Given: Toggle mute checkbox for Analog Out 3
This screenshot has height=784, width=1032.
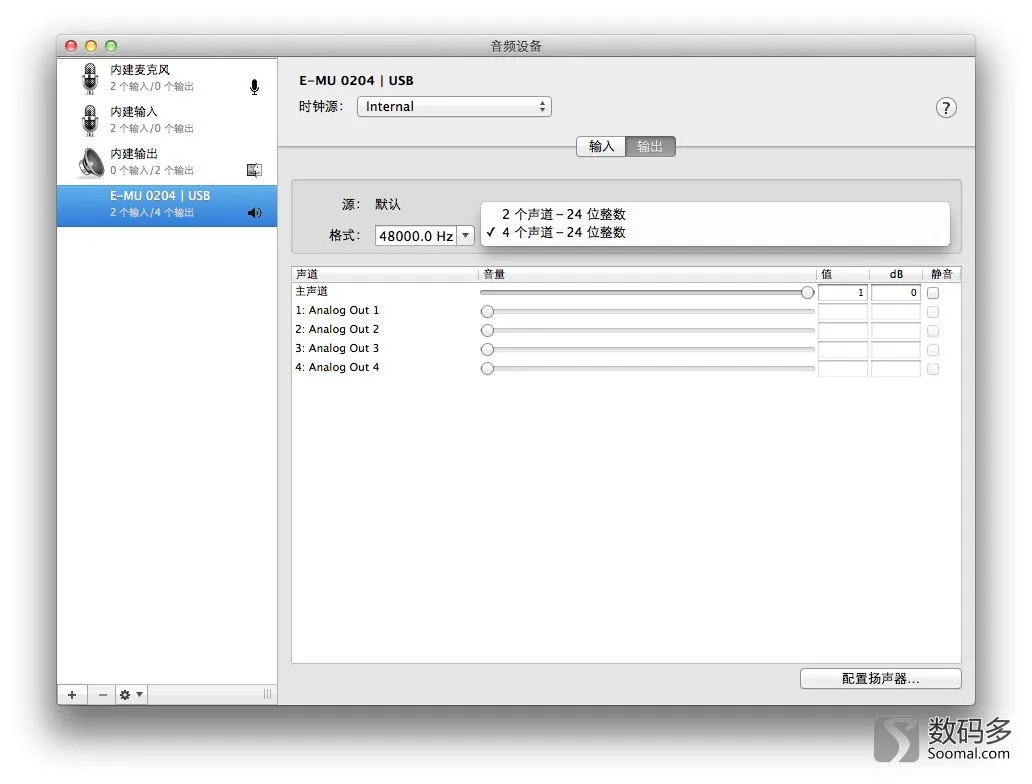Looking at the screenshot, I should (933, 350).
